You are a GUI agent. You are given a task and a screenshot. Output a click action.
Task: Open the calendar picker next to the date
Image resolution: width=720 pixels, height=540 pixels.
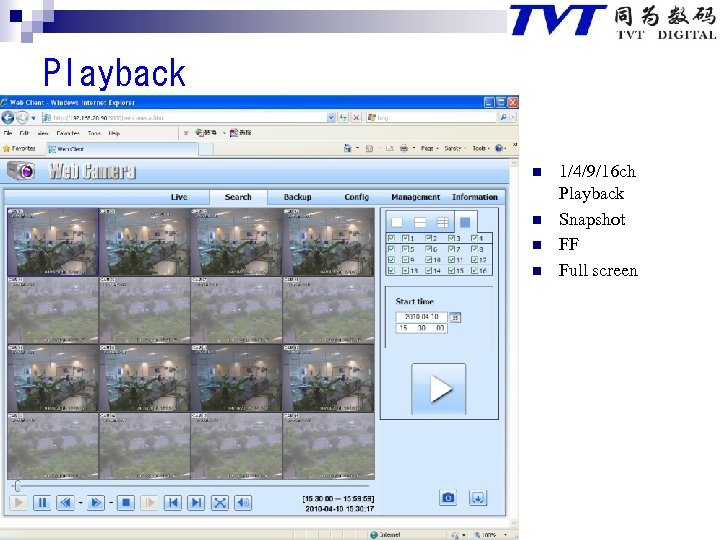[x=455, y=317]
